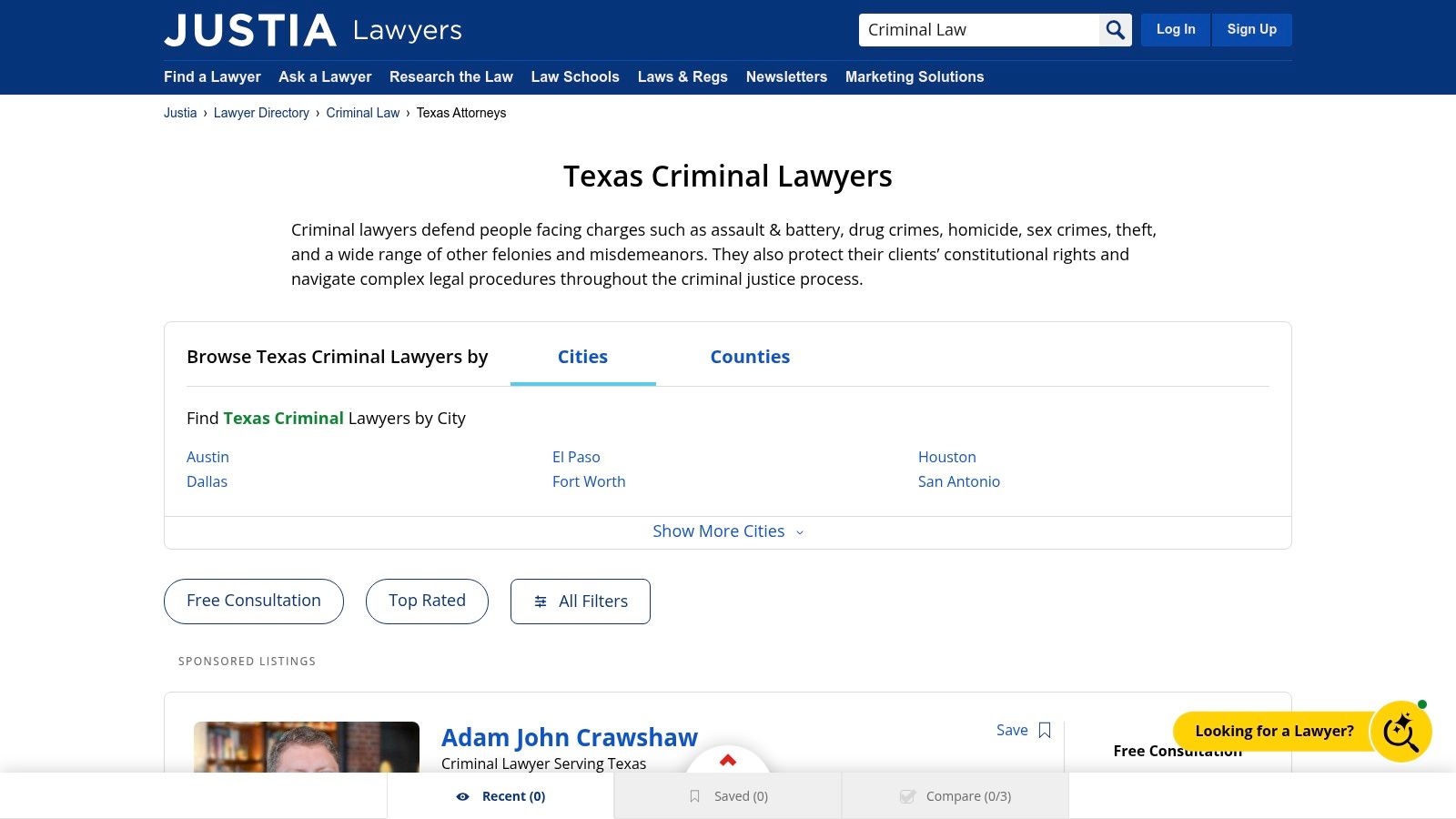Switch to the Counties tab
Viewport: 1456px width, 819px height.
(x=750, y=357)
